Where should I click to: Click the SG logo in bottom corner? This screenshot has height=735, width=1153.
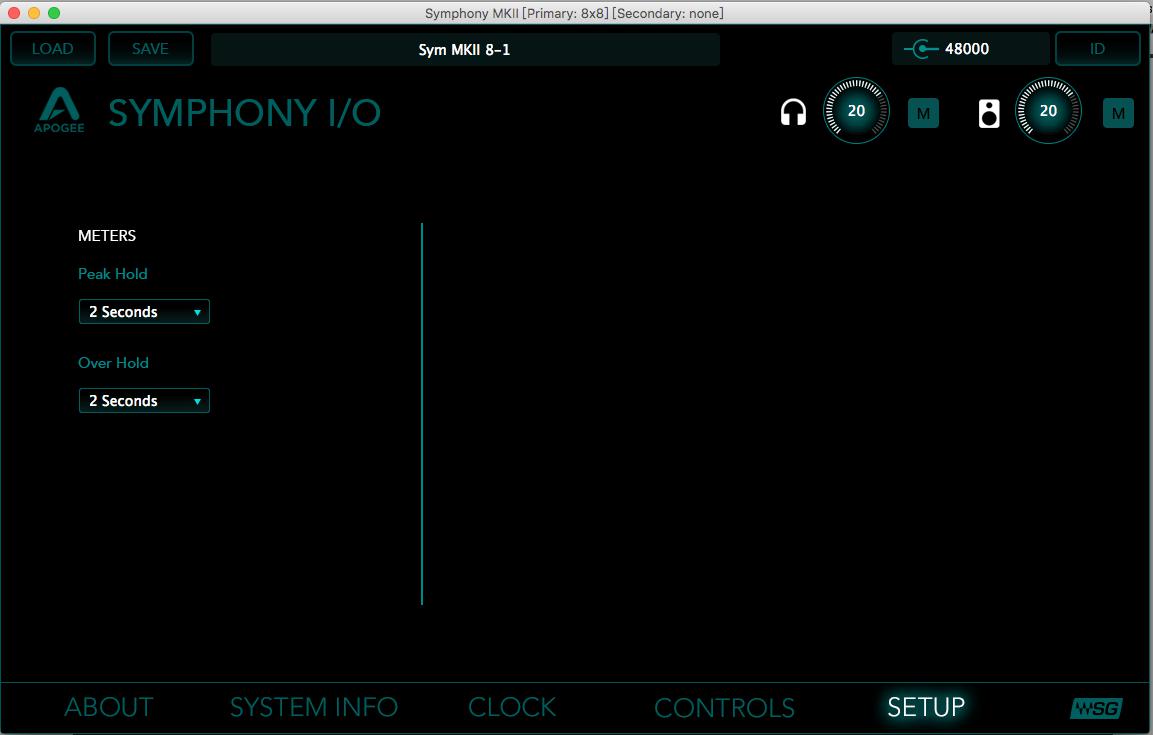point(1095,708)
